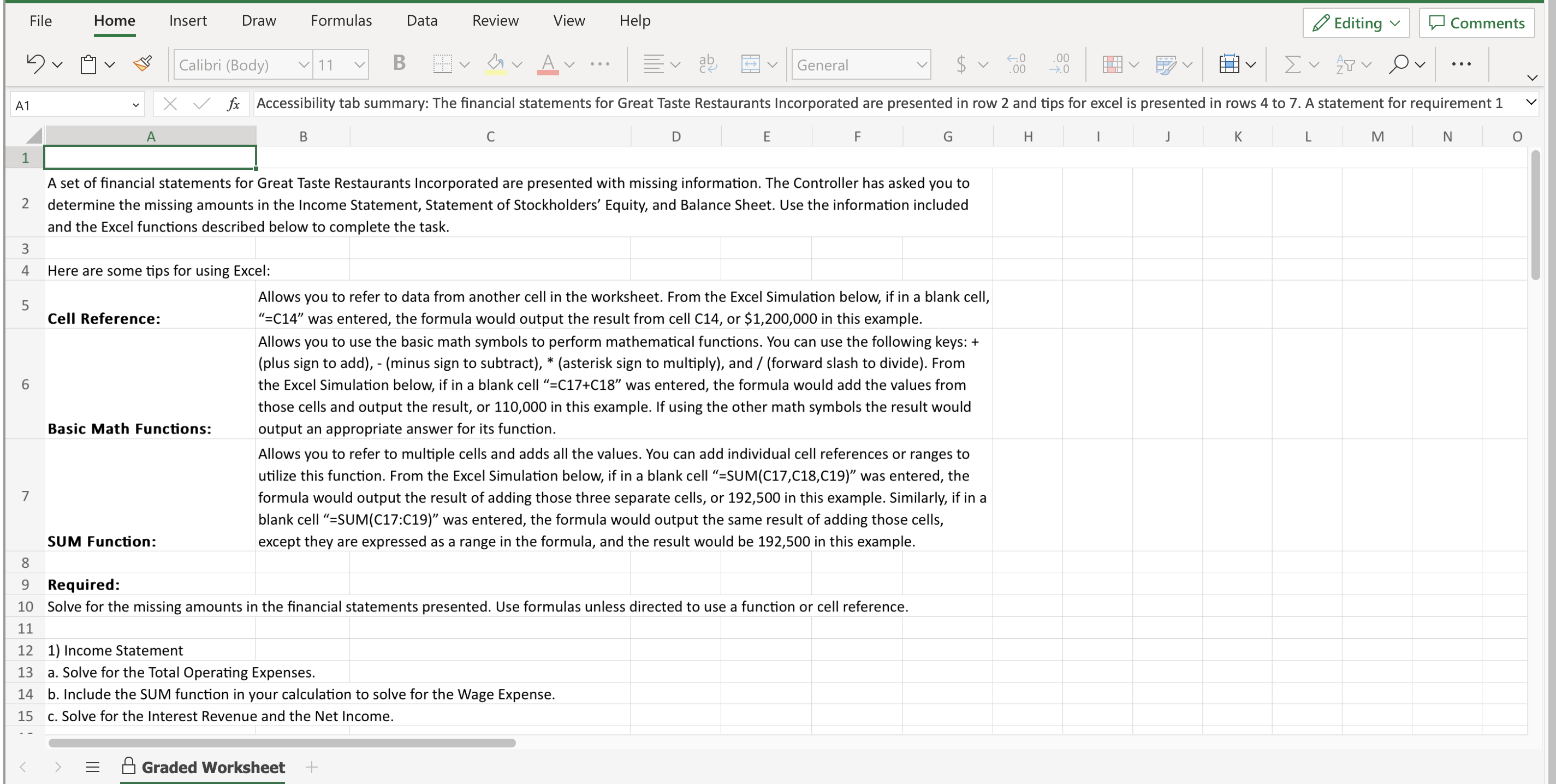Open the Paste clipboard icon
This screenshot has height=784, width=1556.
click(x=90, y=63)
